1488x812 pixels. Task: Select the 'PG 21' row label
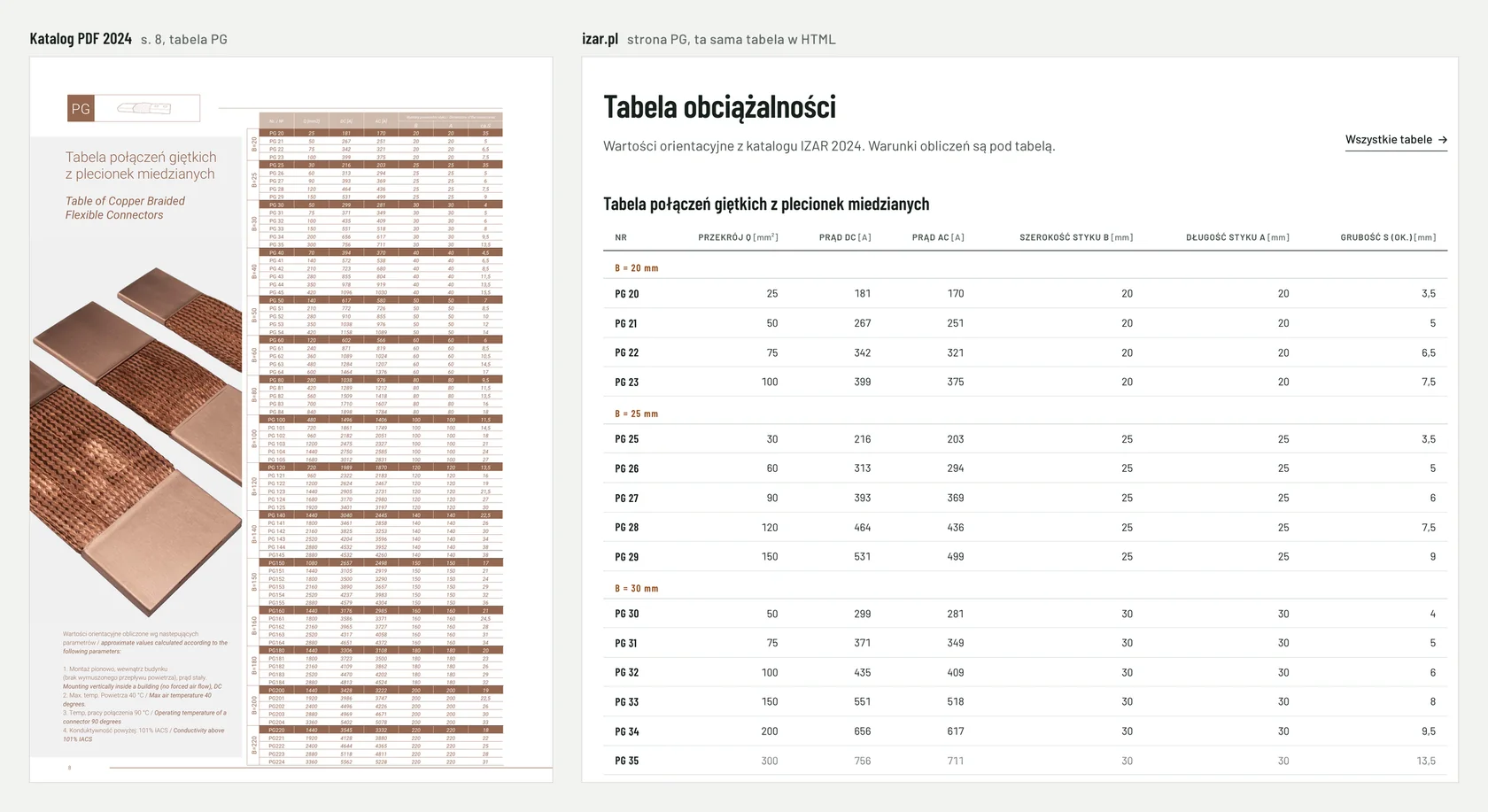[x=627, y=323]
